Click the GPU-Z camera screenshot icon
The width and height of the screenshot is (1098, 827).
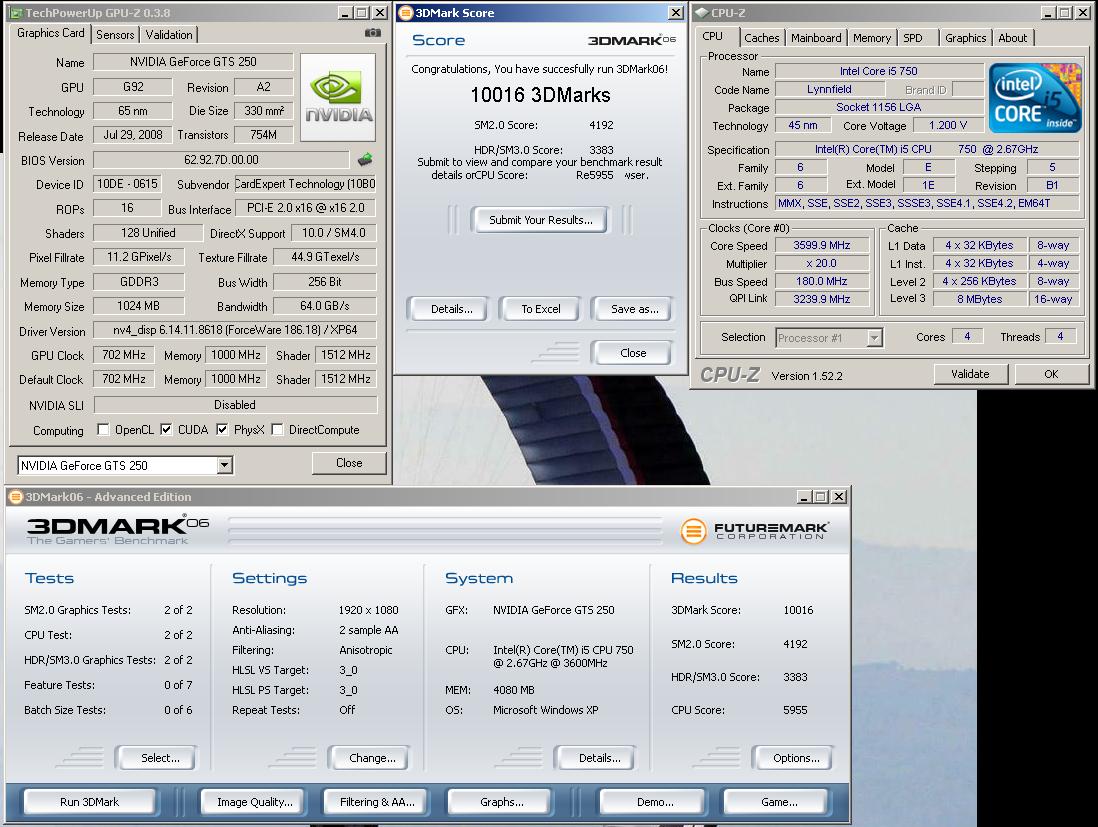coord(373,33)
